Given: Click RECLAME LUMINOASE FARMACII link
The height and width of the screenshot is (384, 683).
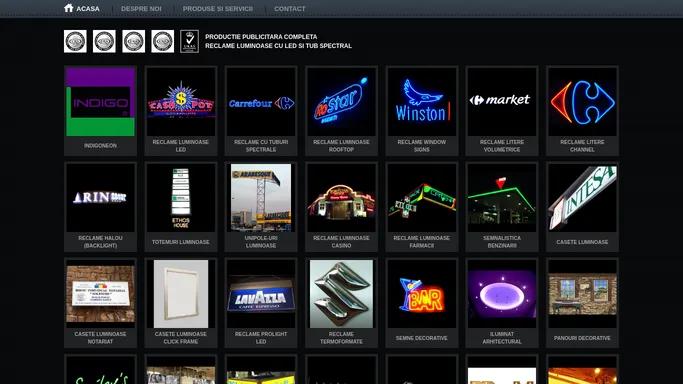Looking at the screenshot, I should click(422, 242).
